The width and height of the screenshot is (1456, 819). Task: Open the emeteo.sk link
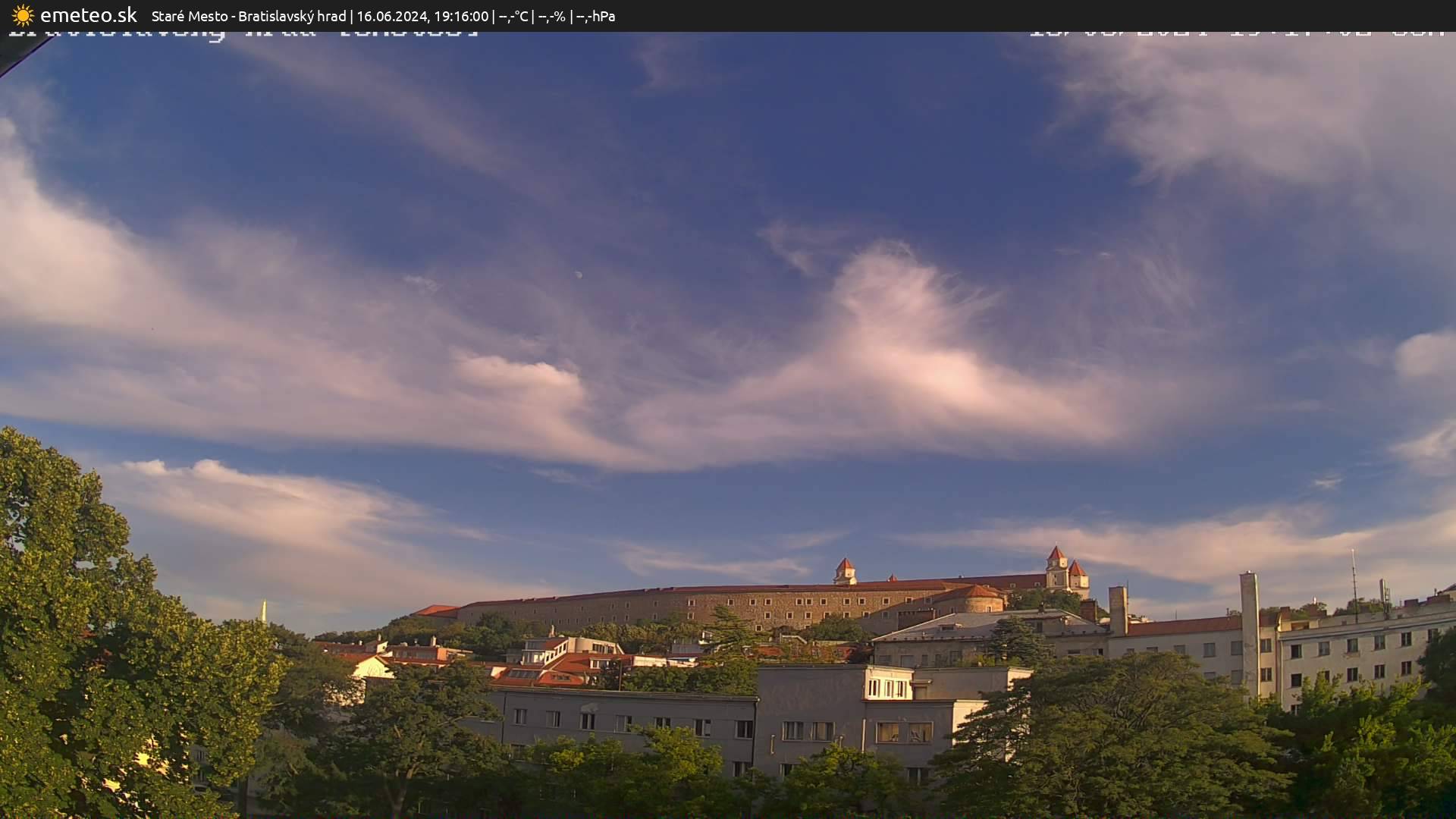tap(89, 14)
